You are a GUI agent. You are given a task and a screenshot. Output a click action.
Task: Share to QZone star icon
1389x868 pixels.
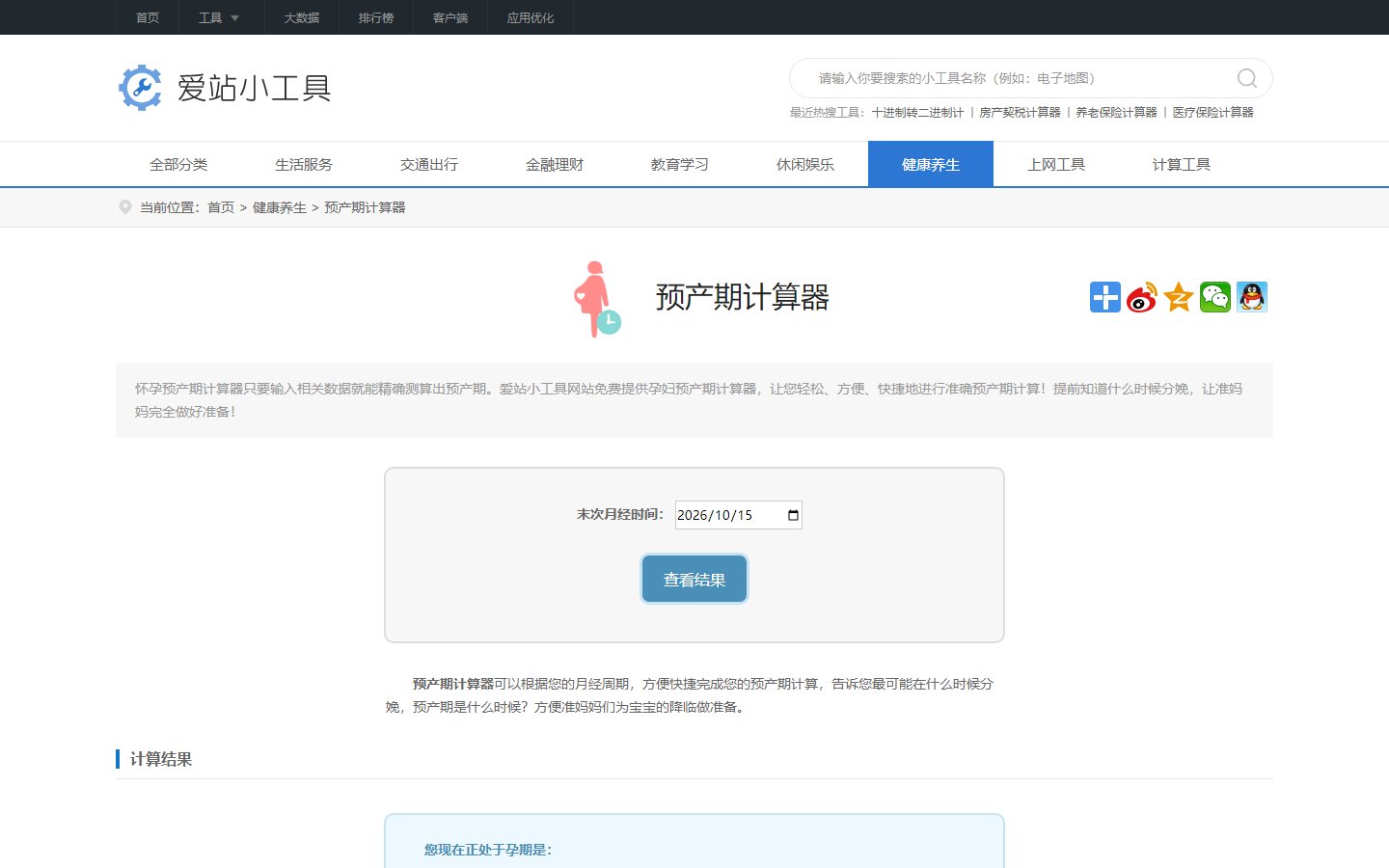(1179, 297)
